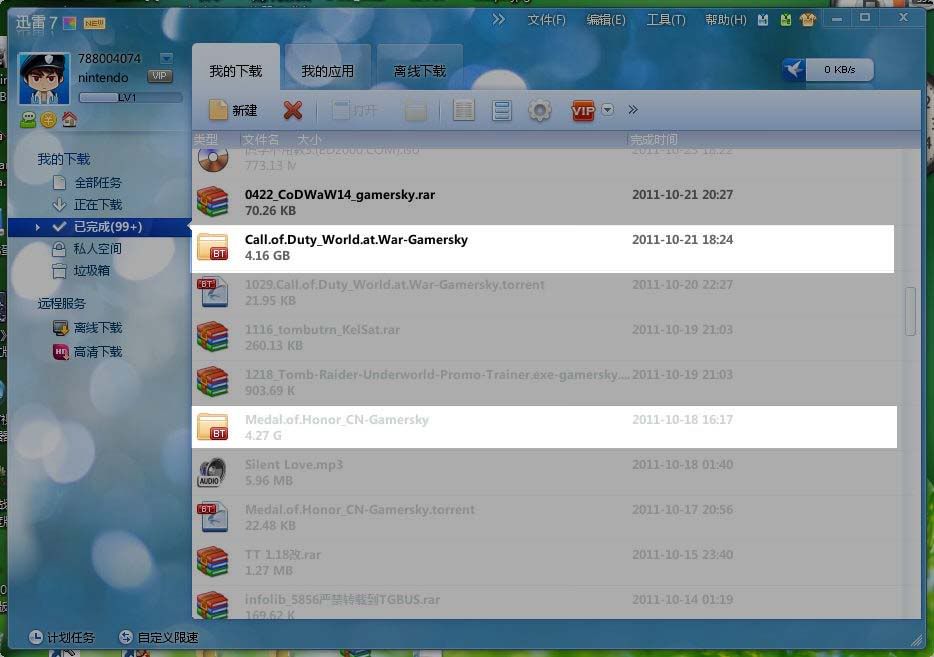The image size is (934, 657).
Task: Click 计划任务 at the bottom bar
Action: coord(61,637)
